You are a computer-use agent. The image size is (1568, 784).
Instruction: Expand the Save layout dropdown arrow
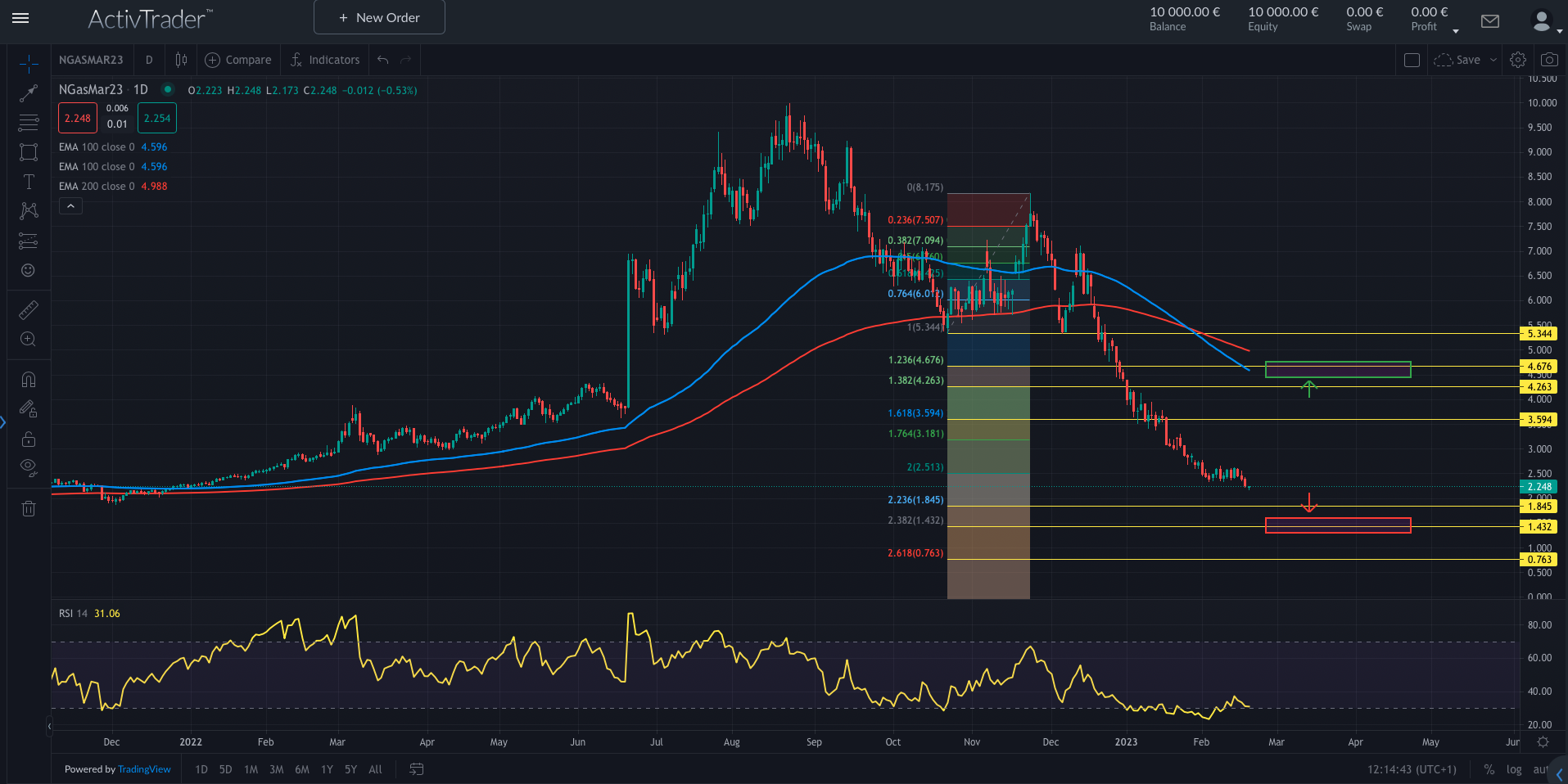pos(1493,60)
